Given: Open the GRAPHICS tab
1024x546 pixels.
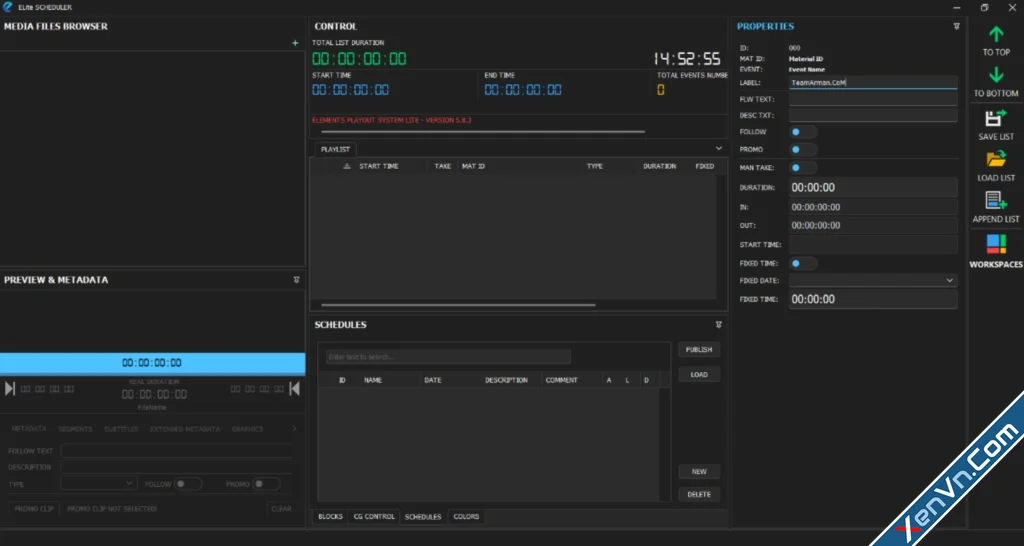Looking at the screenshot, I should coord(248,429).
